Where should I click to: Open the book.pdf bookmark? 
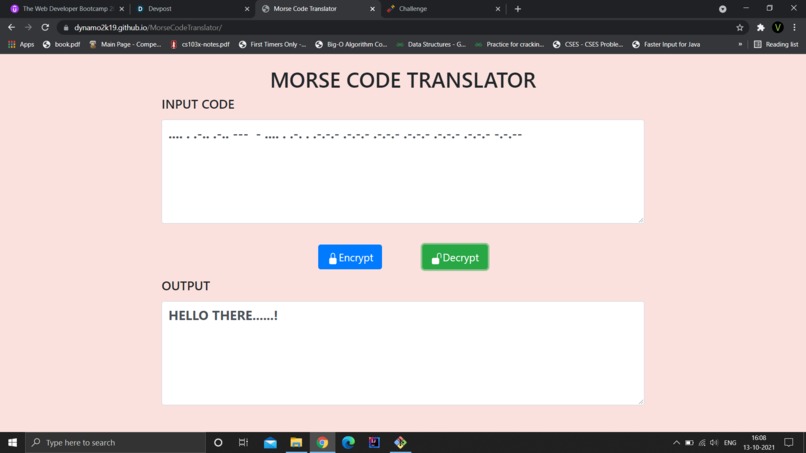point(61,44)
